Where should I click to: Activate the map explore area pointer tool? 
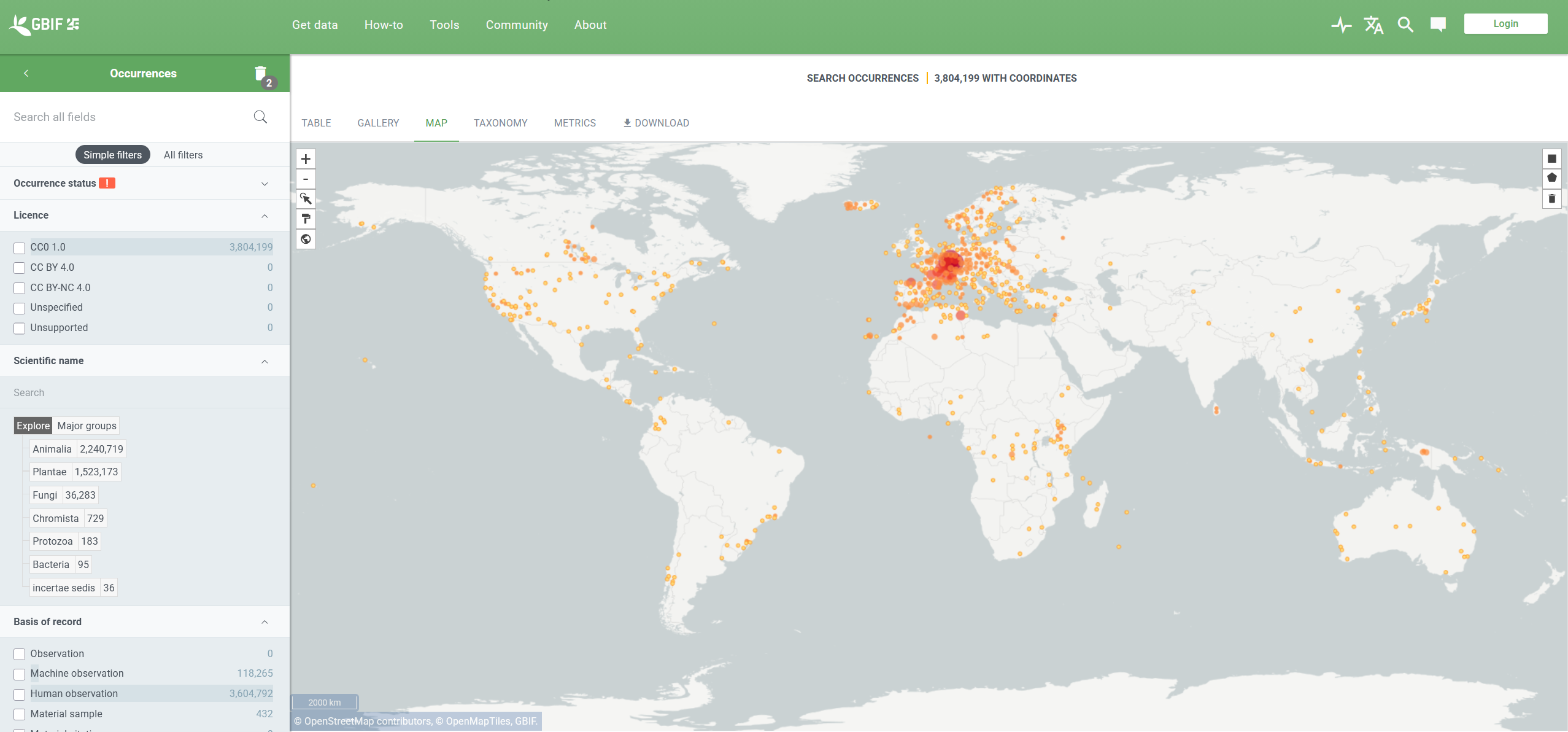pos(306,199)
